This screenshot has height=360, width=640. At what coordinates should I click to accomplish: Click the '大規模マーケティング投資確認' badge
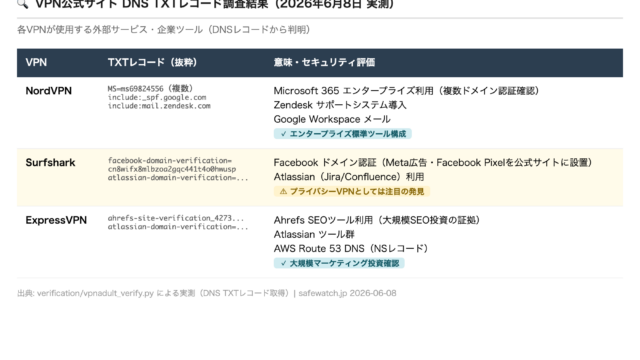point(339,263)
